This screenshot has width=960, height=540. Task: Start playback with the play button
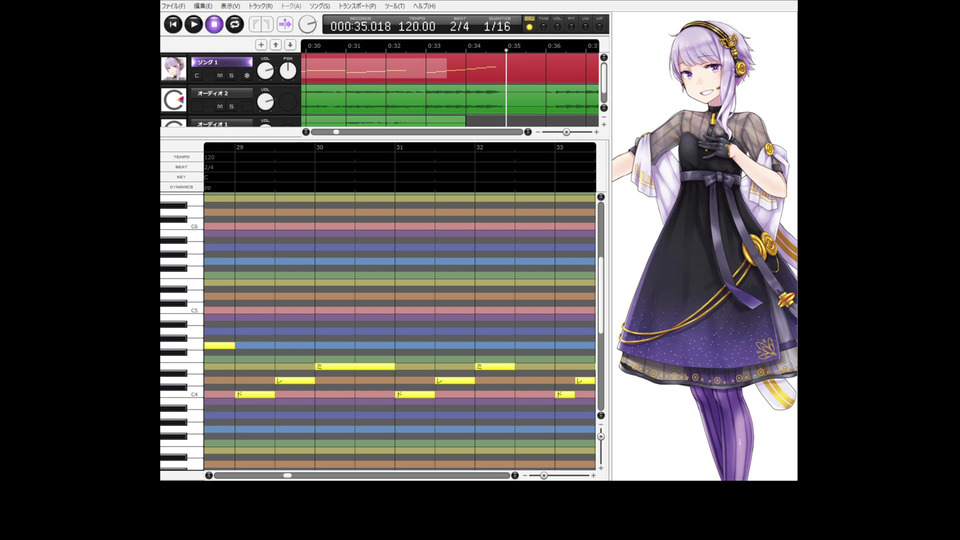193,24
